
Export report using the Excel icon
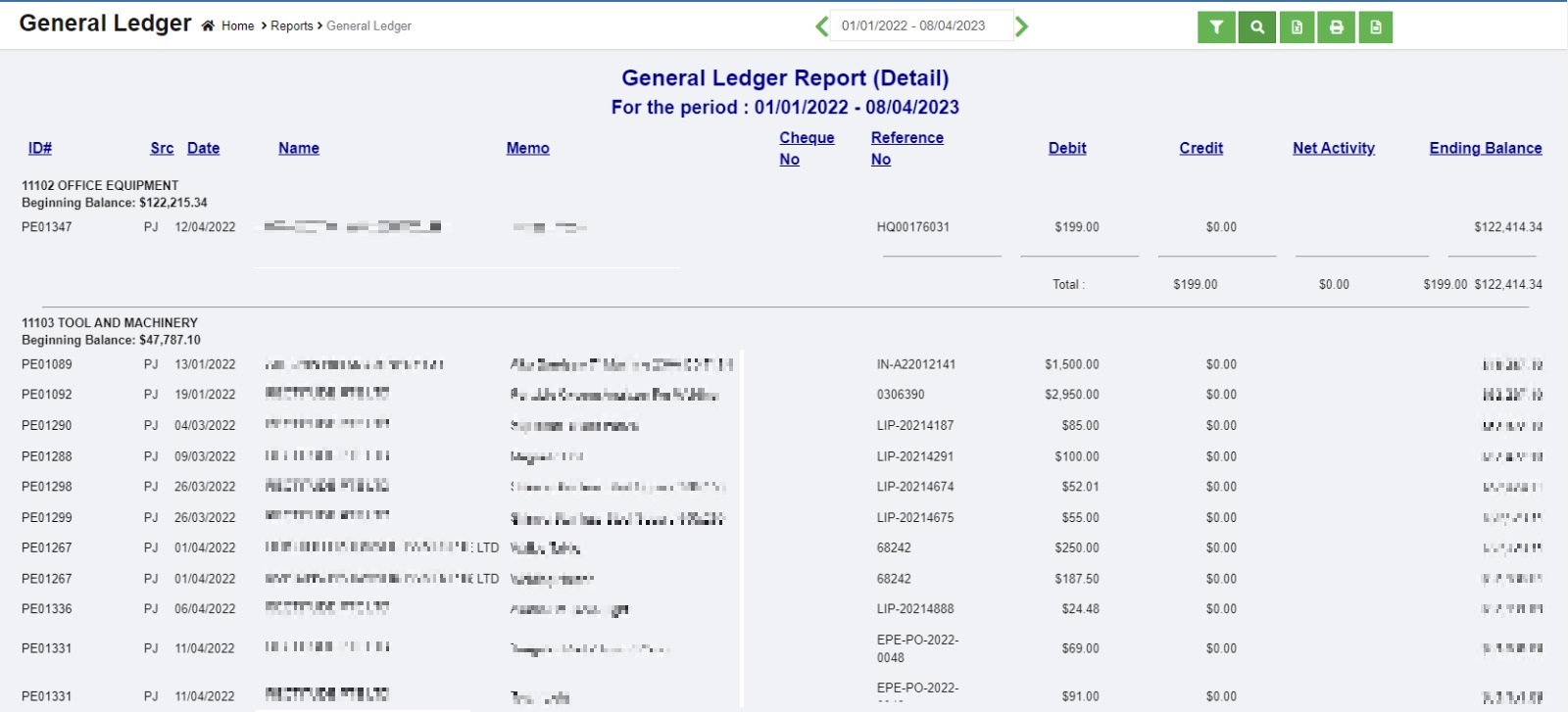(1297, 27)
